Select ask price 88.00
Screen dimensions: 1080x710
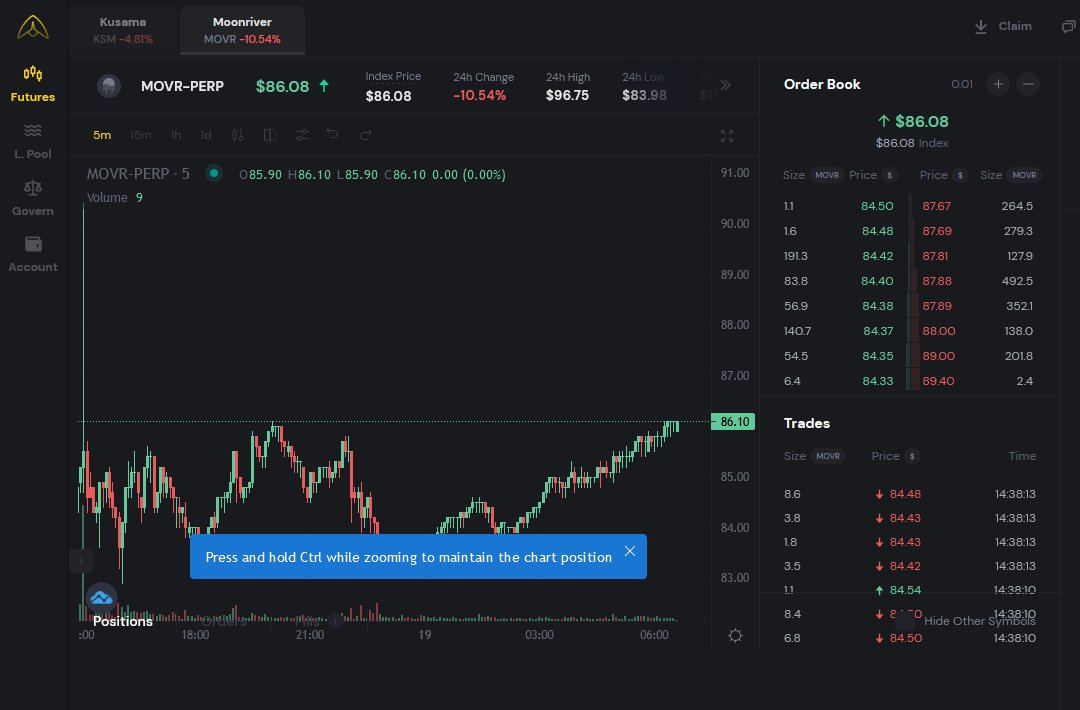point(939,331)
